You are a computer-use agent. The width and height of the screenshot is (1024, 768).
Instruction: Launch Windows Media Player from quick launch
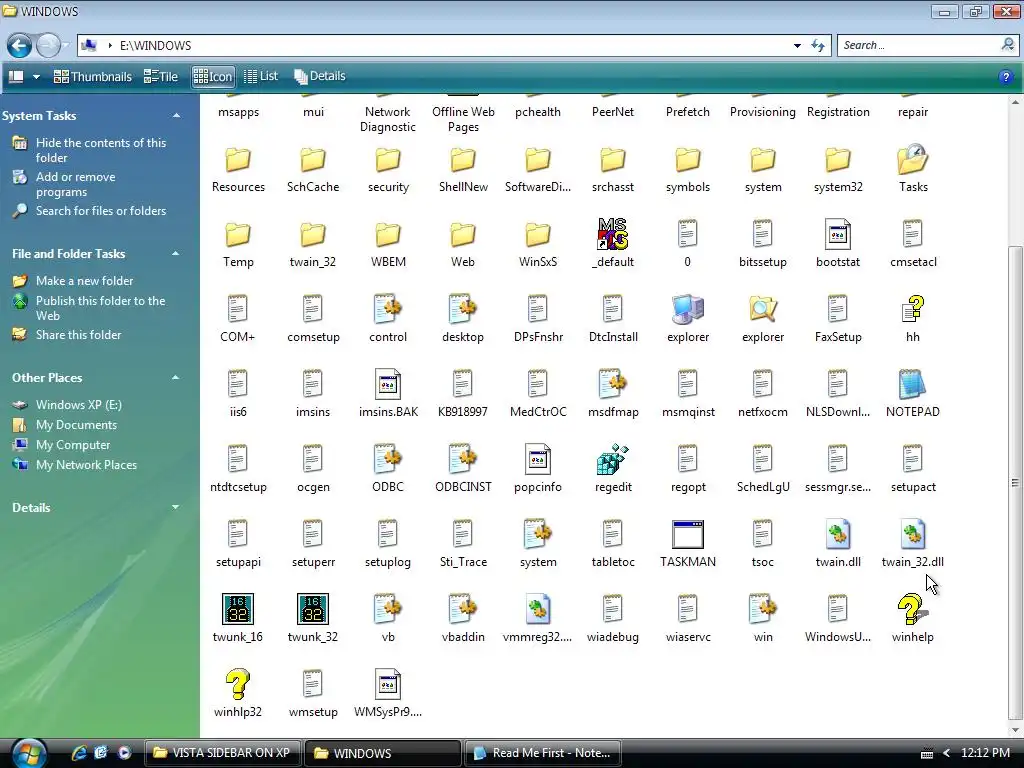123,753
